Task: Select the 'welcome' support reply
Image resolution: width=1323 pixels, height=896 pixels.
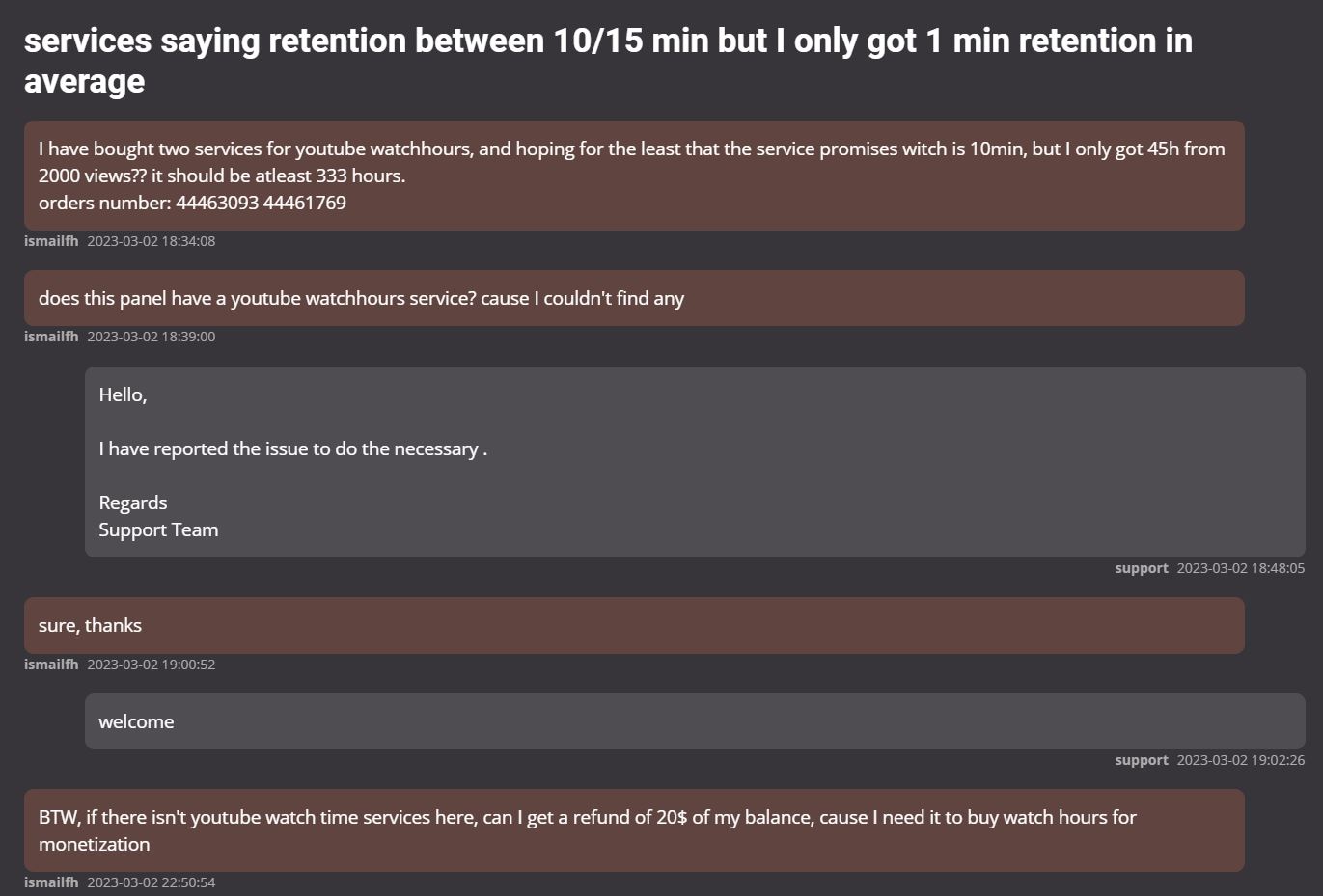Action: click(x=695, y=721)
